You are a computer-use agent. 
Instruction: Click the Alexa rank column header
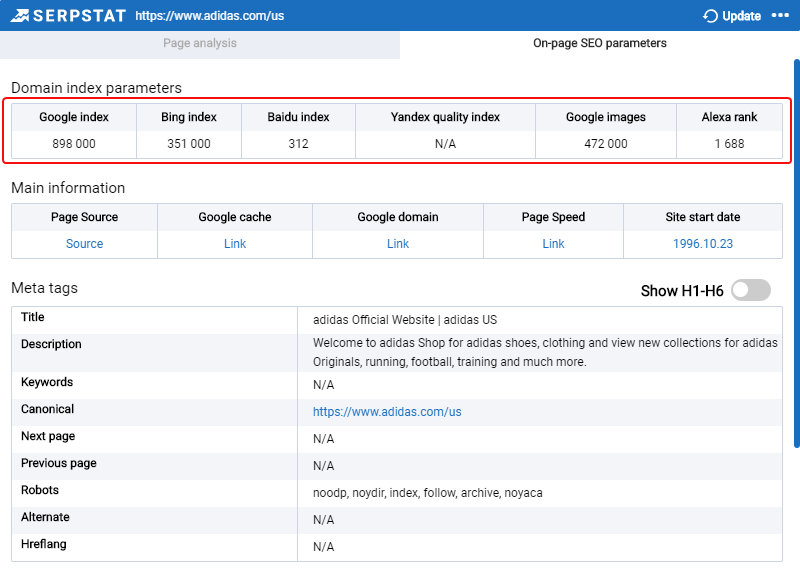pyautogui.click(x=729, y=117)
